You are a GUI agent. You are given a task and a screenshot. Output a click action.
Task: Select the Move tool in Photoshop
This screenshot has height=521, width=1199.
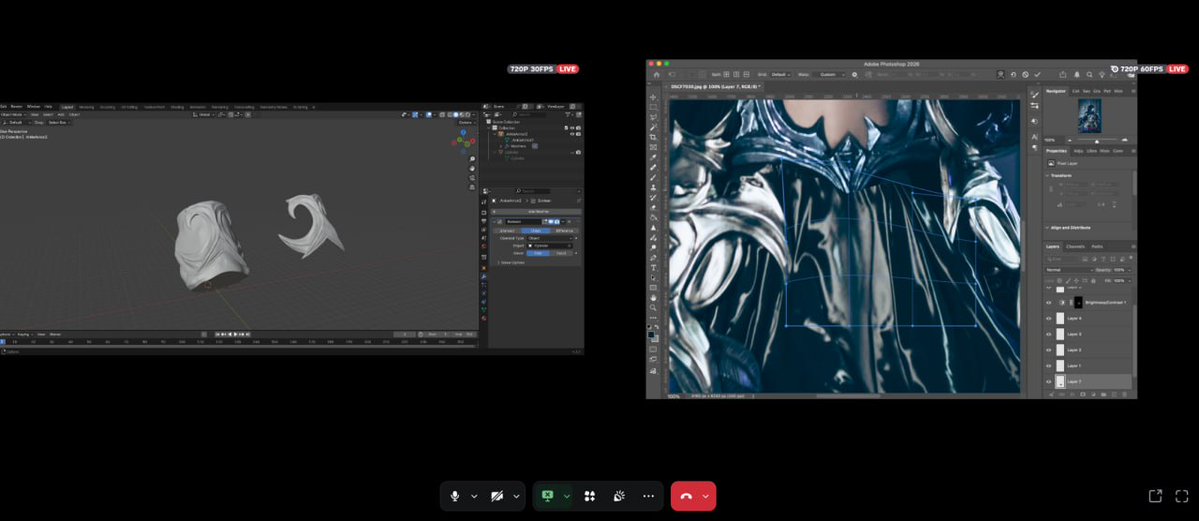pos(653,97)
